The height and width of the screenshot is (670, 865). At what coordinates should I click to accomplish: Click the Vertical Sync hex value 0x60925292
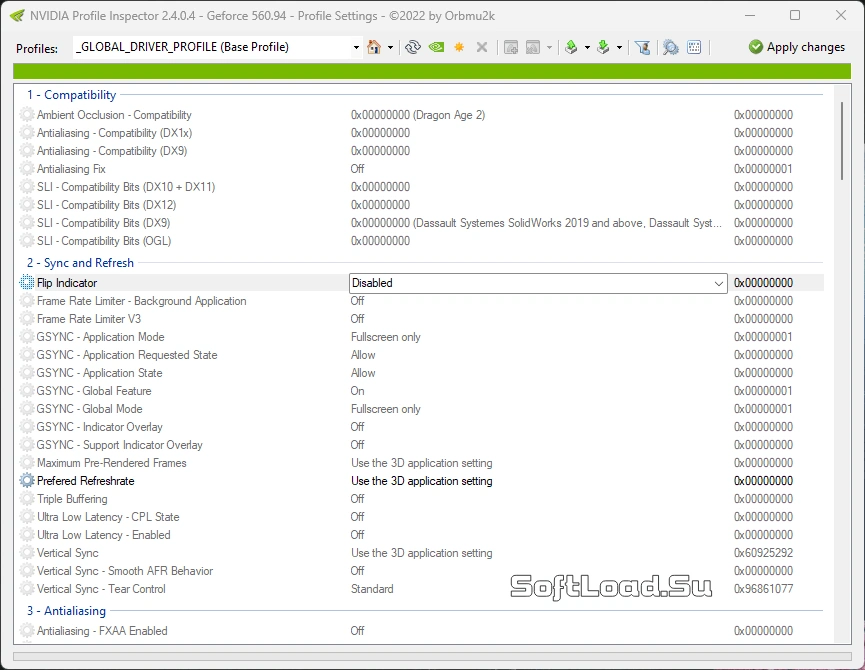tap(763, 553)
